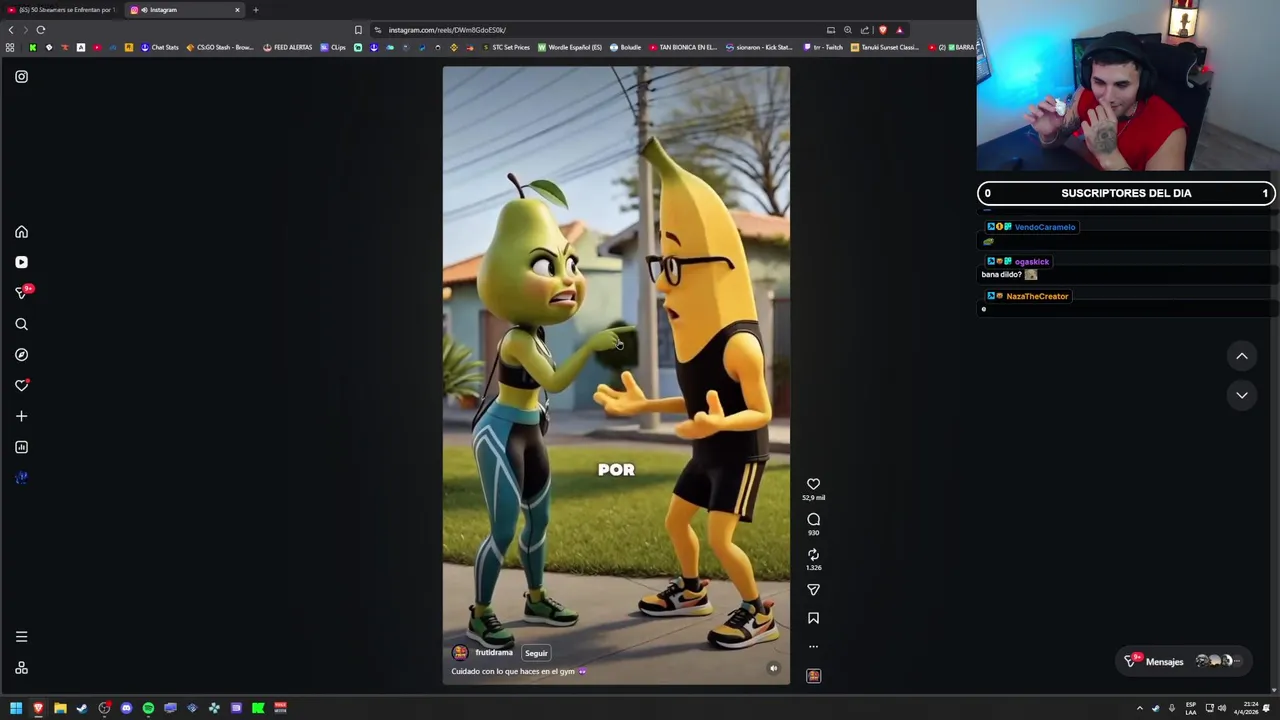Open File Explorer from the taskbar
The height and width of the screenshot is (720, 1280).
[60, 708]
